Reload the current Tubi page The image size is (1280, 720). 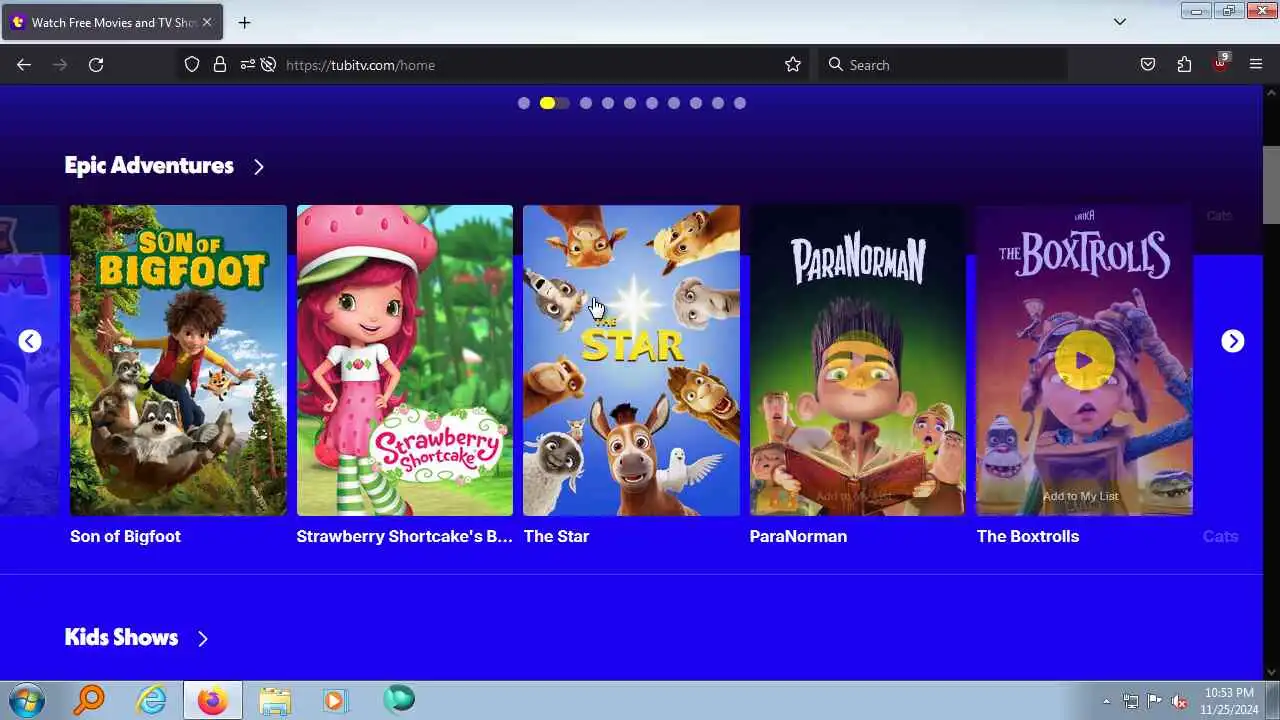(x=96, y=65)
